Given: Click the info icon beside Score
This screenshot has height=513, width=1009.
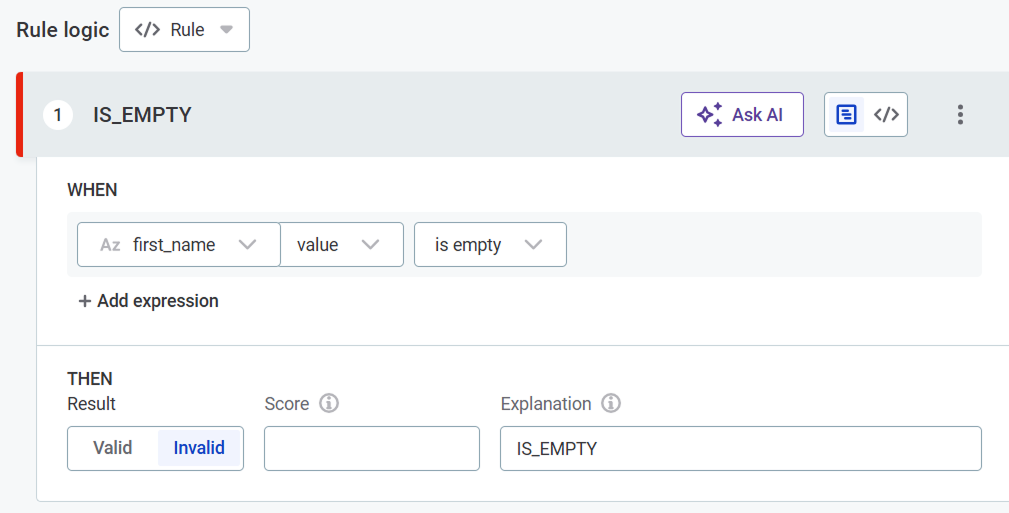Looking at the screenshot, I should tap(329, 404).
